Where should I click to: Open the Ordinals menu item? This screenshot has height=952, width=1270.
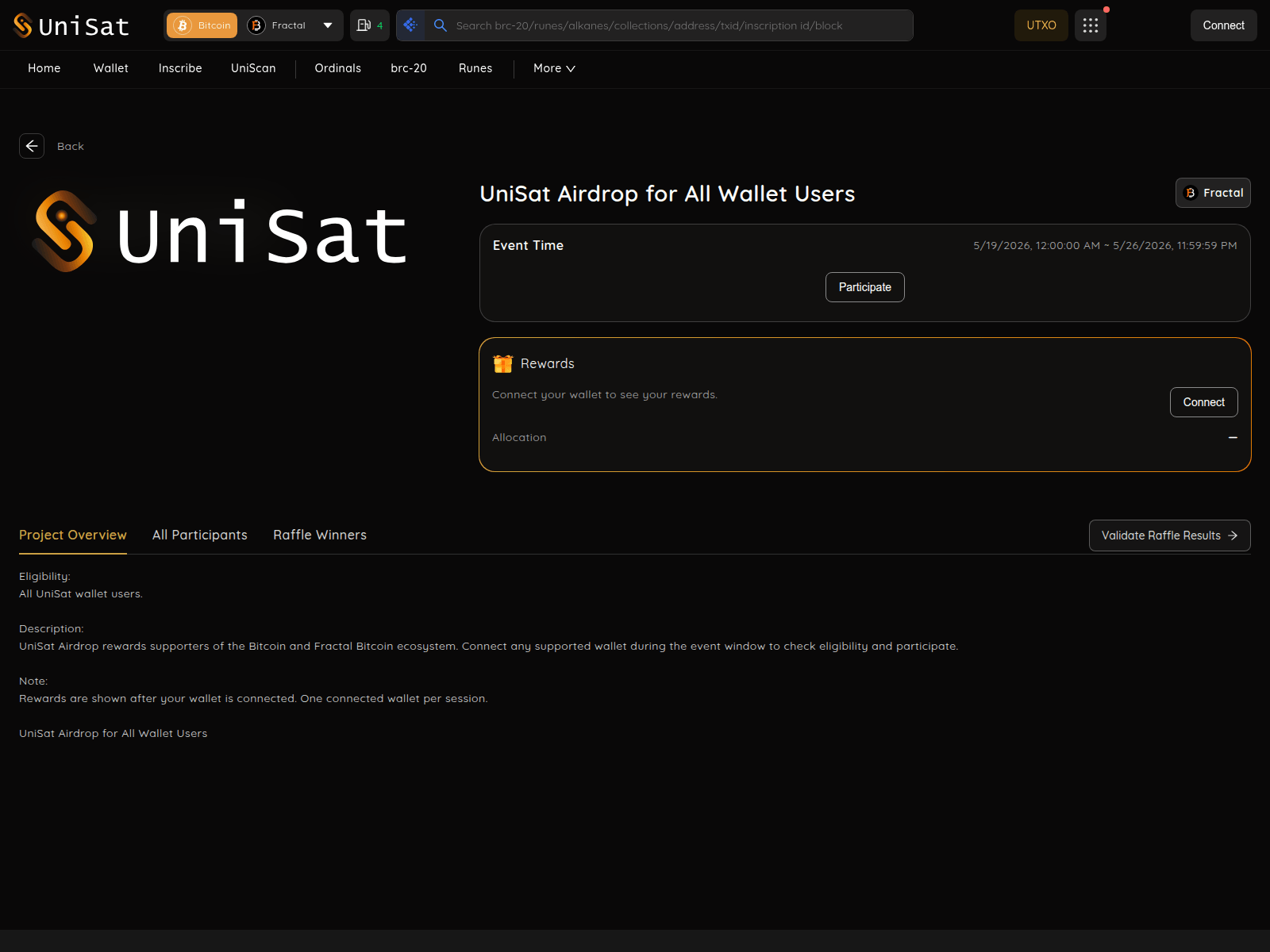click(x=338, y=68)
